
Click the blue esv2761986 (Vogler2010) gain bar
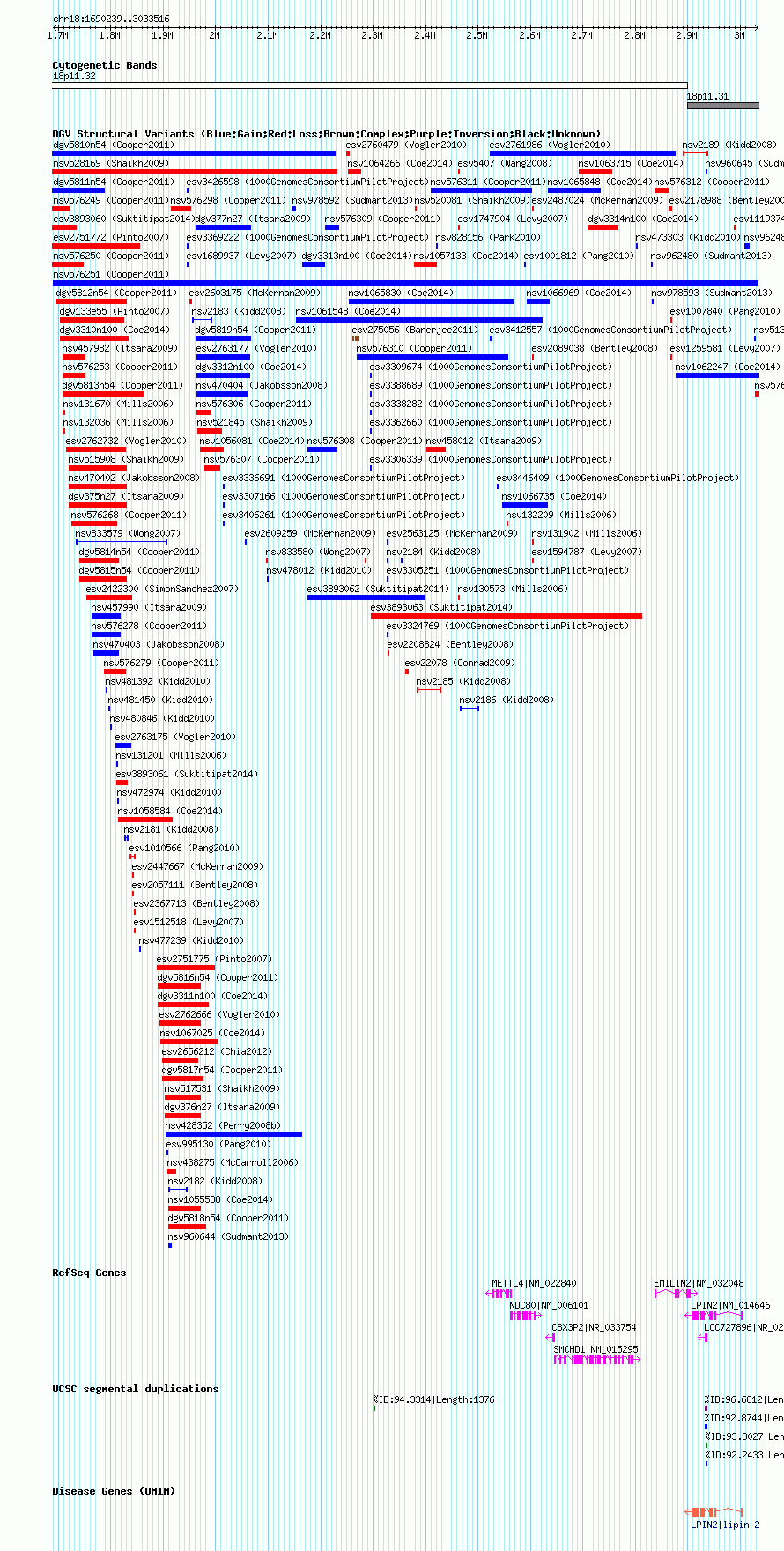[x=582, y=153]
